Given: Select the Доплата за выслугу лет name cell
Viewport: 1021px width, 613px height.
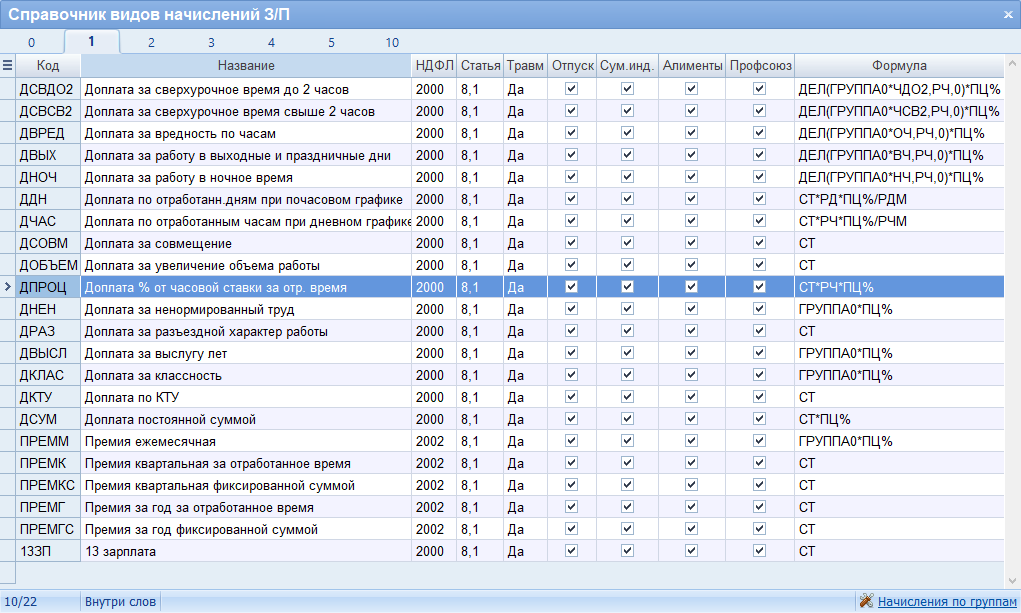Looking at the screenshot, I should [246, 353].
